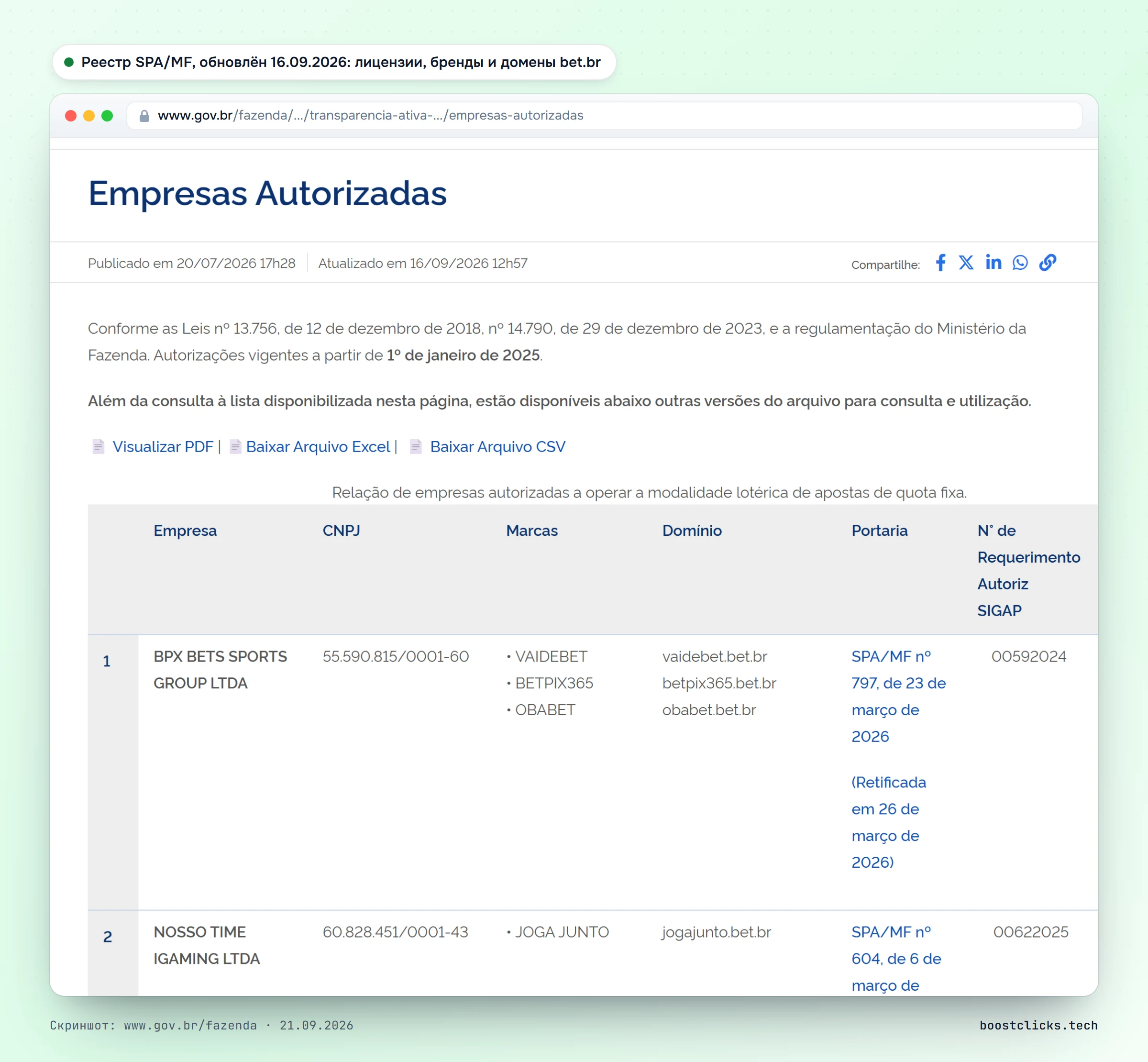Image resolution: width=1148 pixels, height=1062 pixels.
Task: Click the vaidebet.bet.br domain
Action: point(715,657)
